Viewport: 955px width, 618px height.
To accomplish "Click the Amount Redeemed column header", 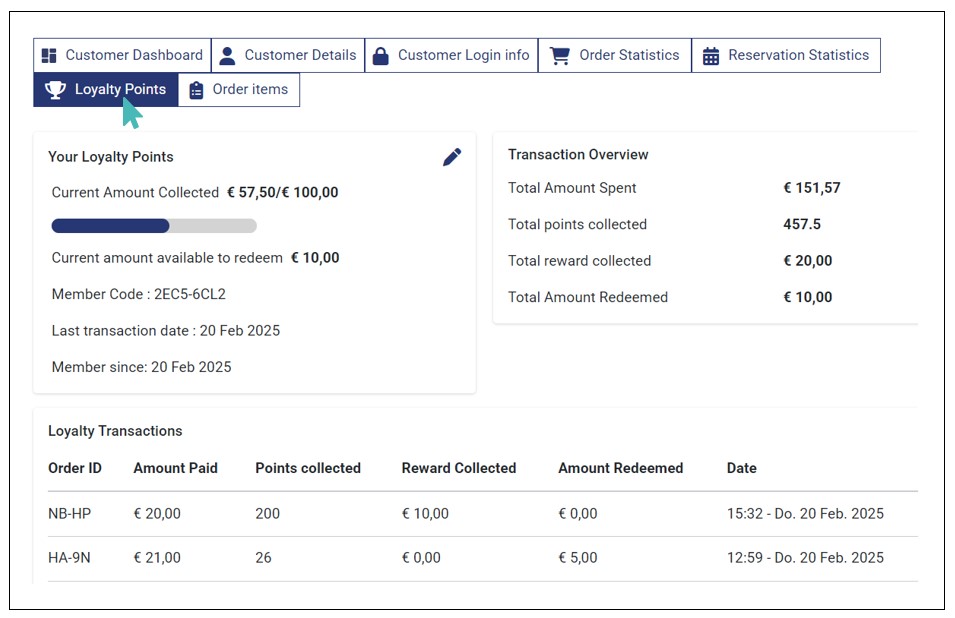I will point(621,468).
